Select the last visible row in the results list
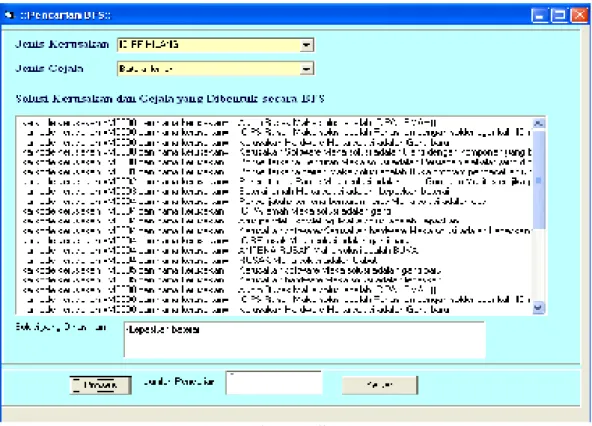Image resolution: width=592 pixels, height=426 pixels. click(274, 309)
